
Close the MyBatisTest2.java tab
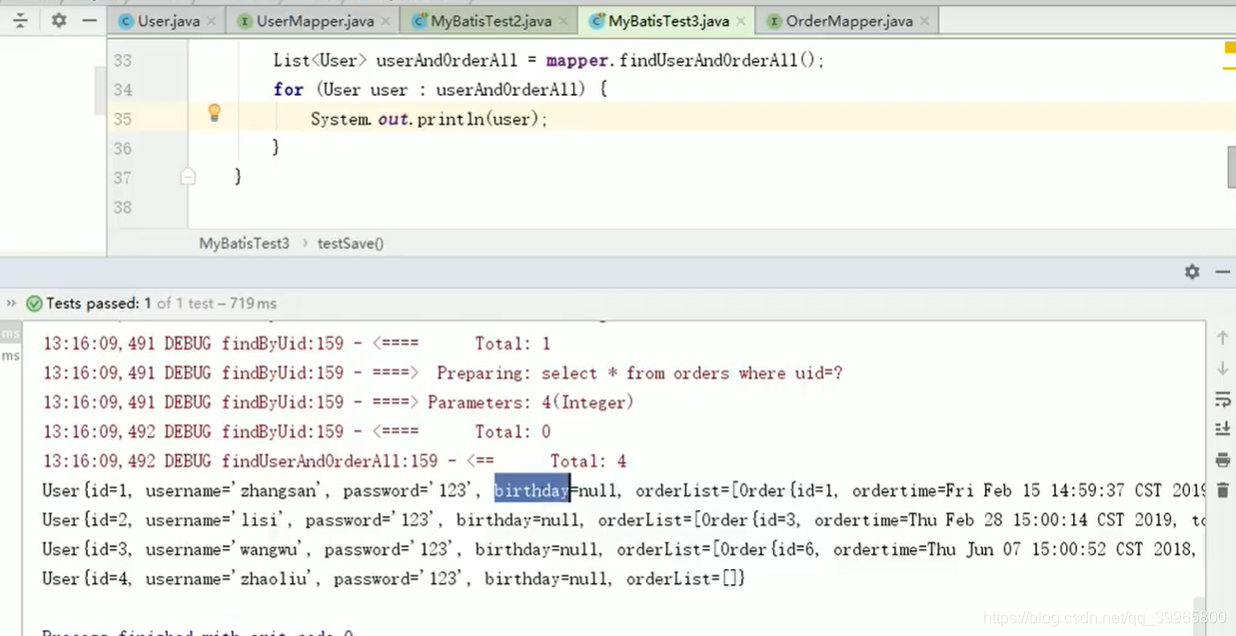[562, 21]
